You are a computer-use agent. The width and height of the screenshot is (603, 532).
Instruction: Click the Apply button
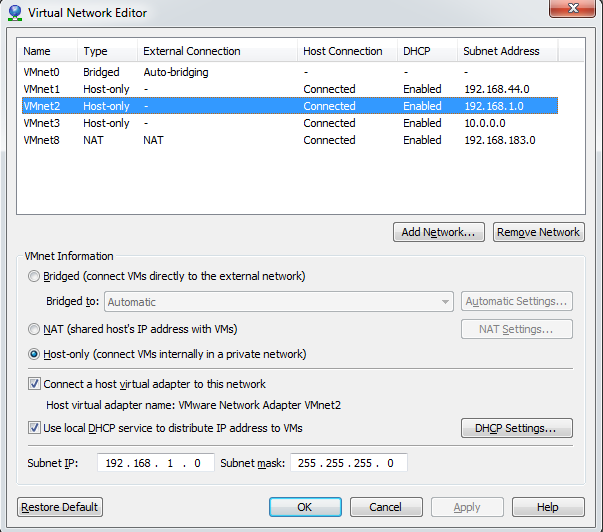(x=467, y=507)
